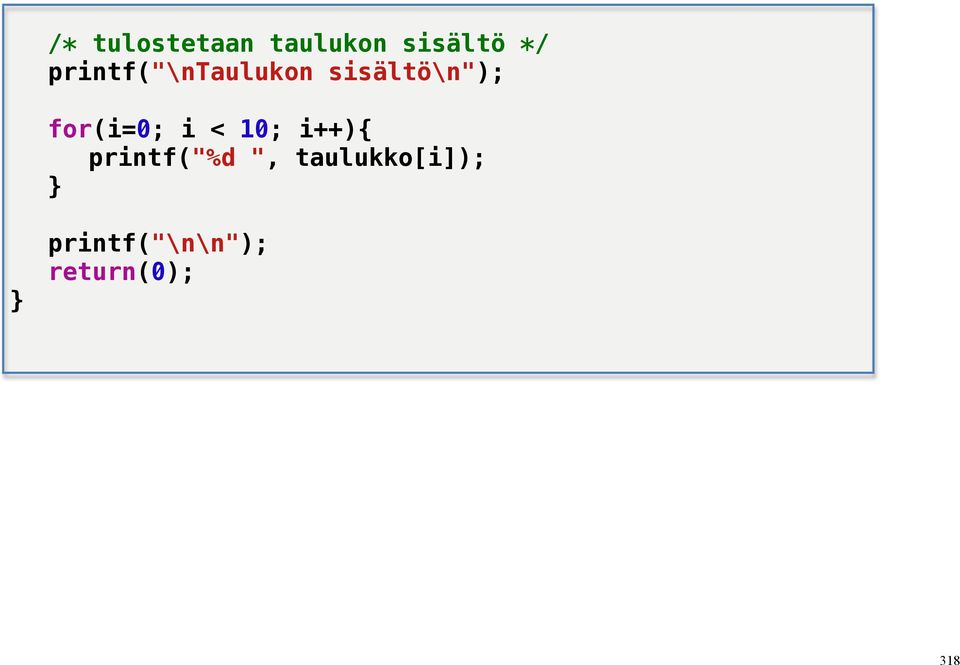The image size is (960, 665).
Task: Click the page number 318
Action: pos(949,659)
